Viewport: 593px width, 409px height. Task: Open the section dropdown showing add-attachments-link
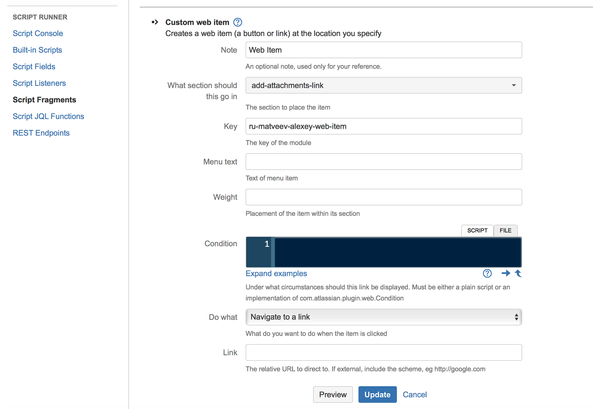(383, 86)
